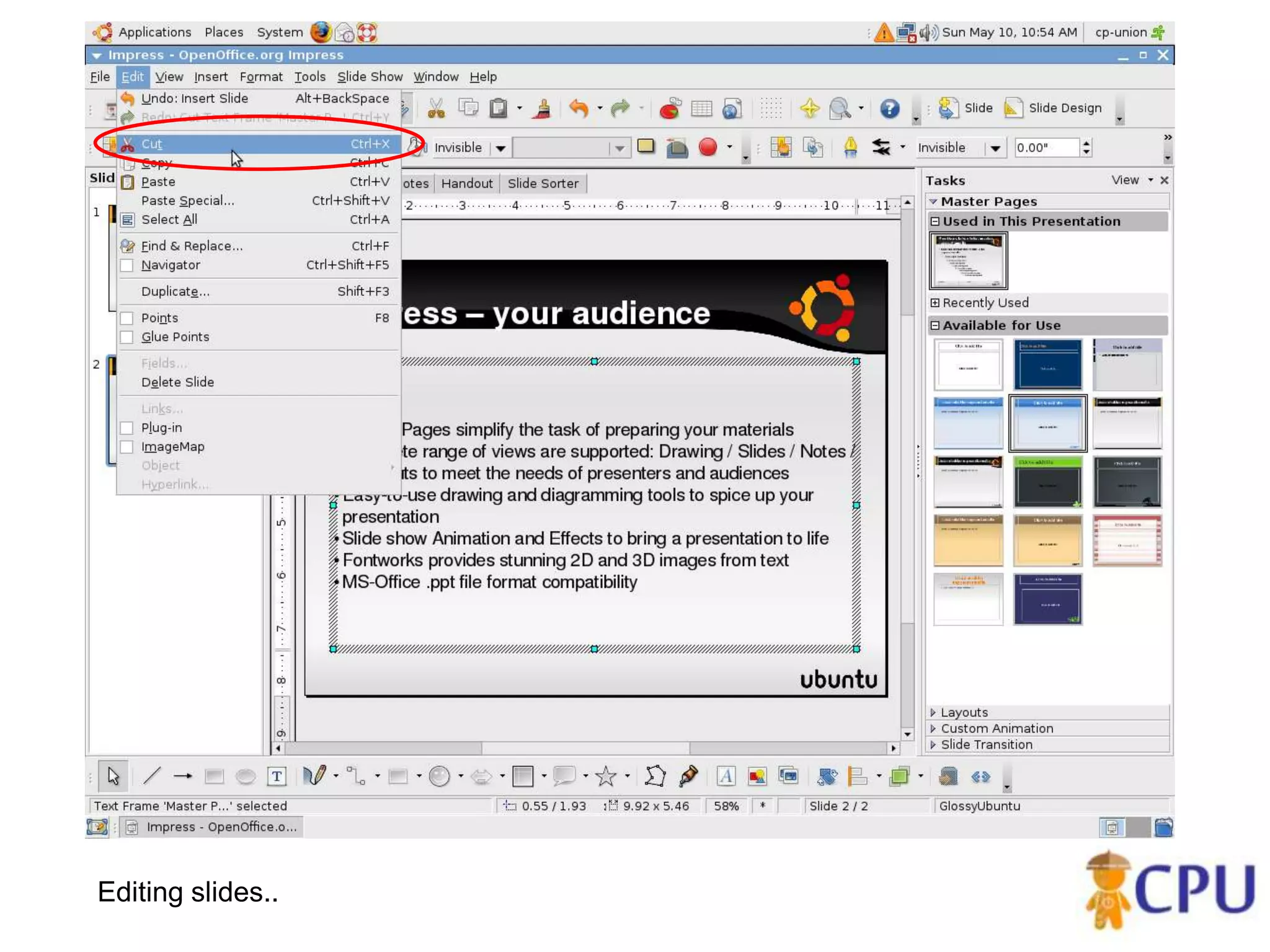Switch to the Slide Sorter tab
The width and height of the screenshot is (1270, 952).
point(543,183)
